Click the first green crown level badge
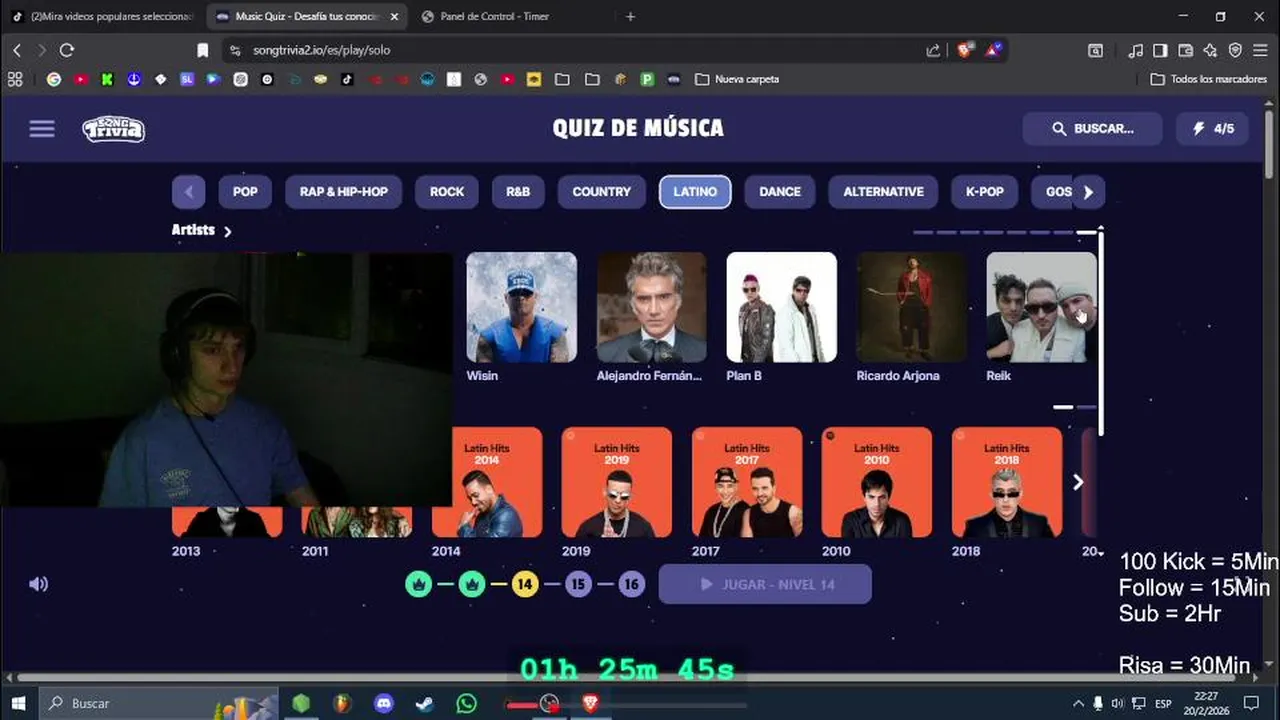The image size is (1280, 720). [419, 584]
